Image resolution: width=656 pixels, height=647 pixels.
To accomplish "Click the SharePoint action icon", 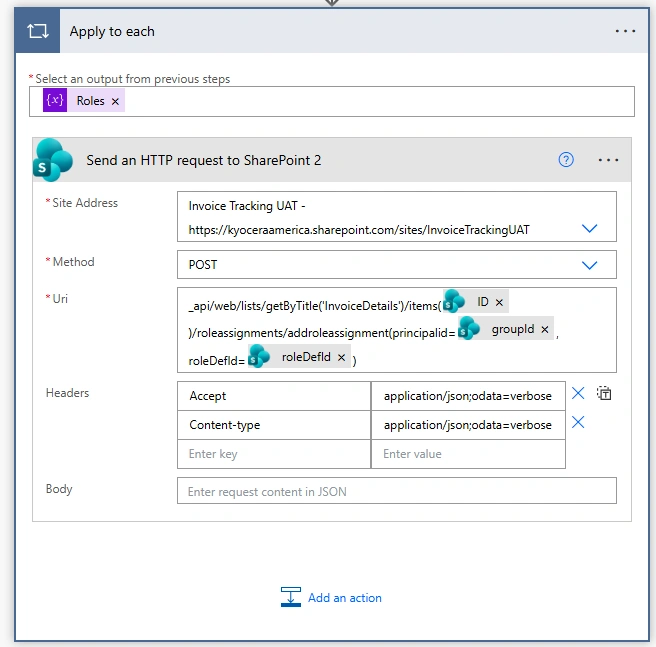I will point(53,160).
